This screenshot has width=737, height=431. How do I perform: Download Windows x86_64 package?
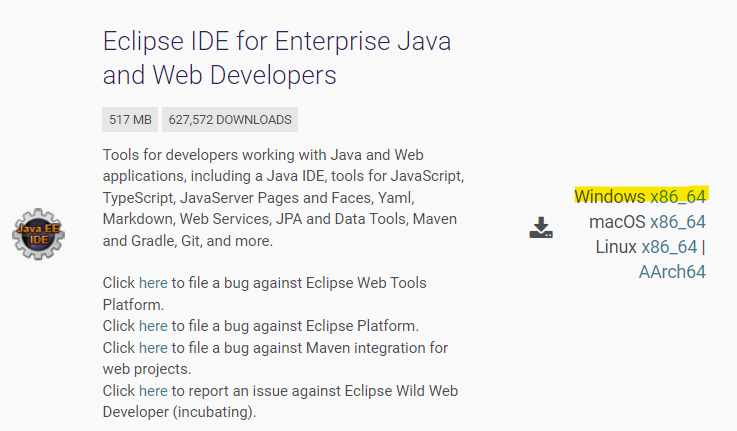677,196
